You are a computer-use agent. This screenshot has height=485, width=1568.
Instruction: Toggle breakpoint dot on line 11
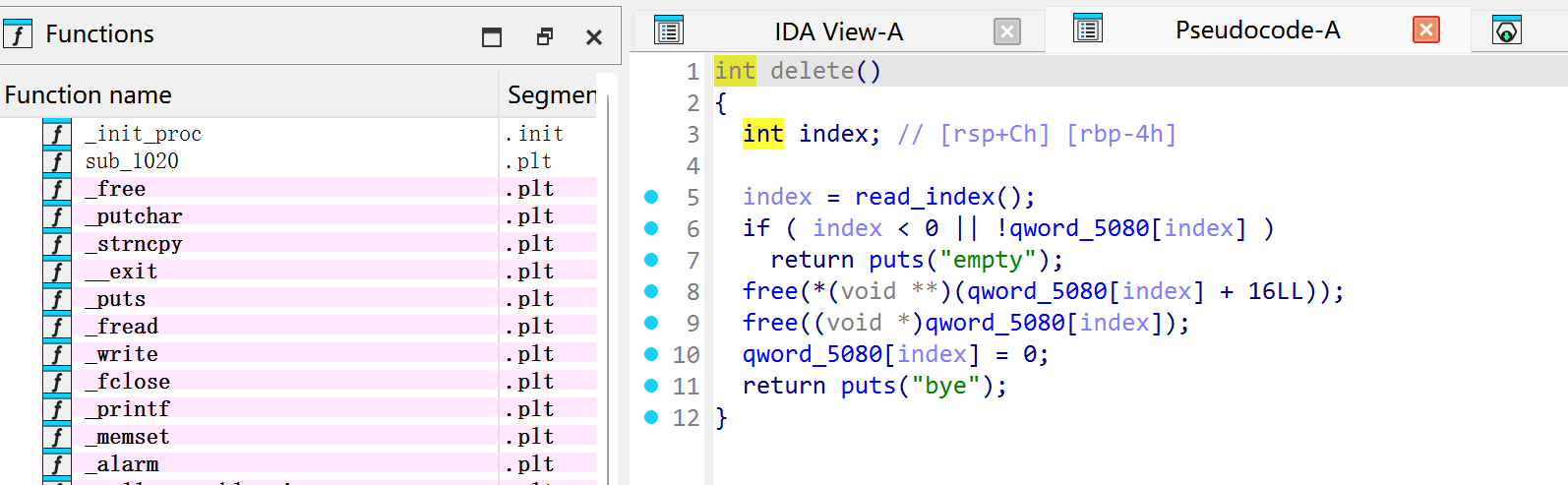[x=651, y=386]
